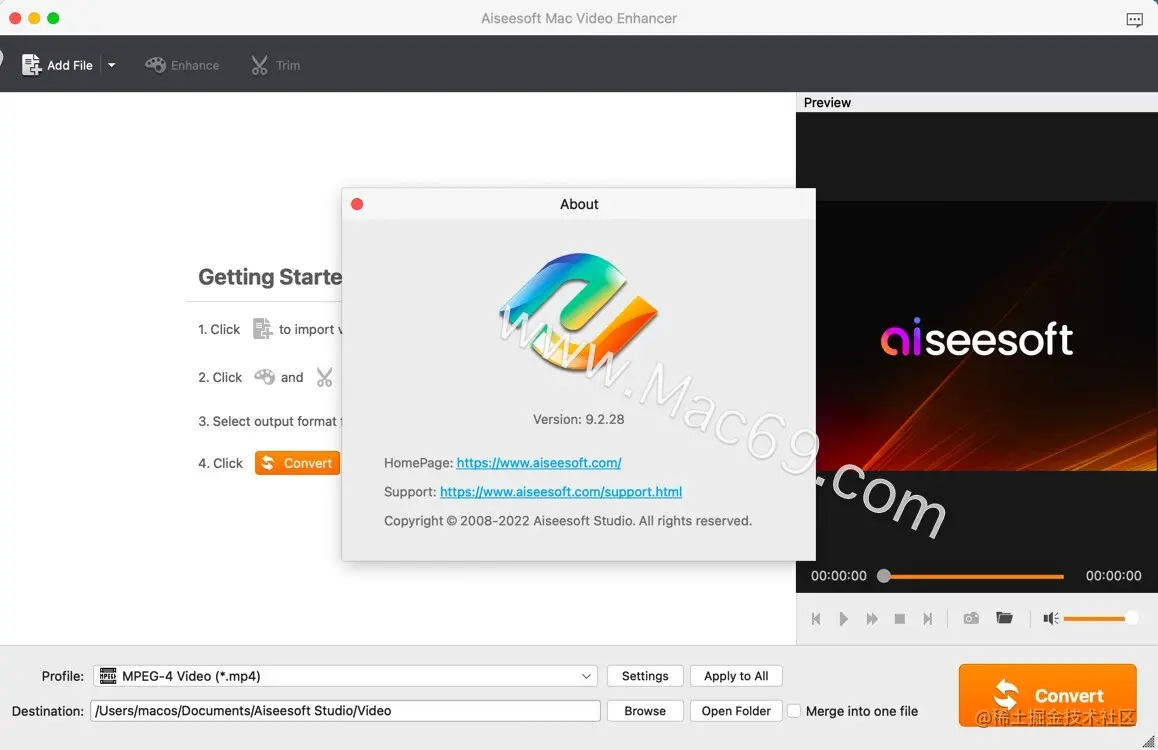The image size is (1158, 750).
Task: Open the support.html link
Action: point(561,492)
